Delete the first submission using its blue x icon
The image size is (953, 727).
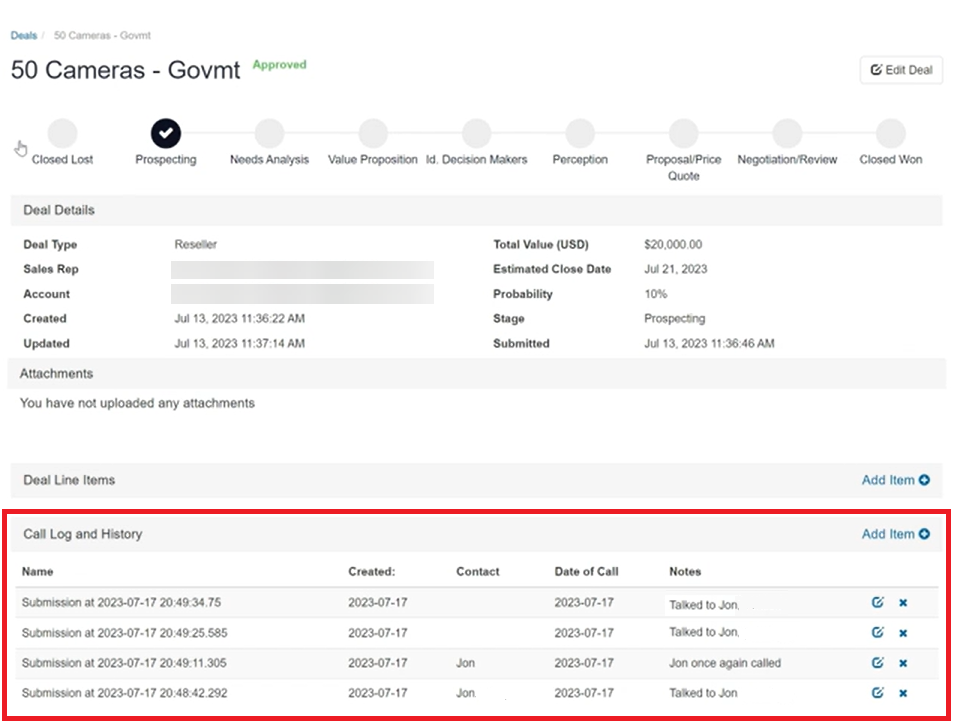coord(905,603)
